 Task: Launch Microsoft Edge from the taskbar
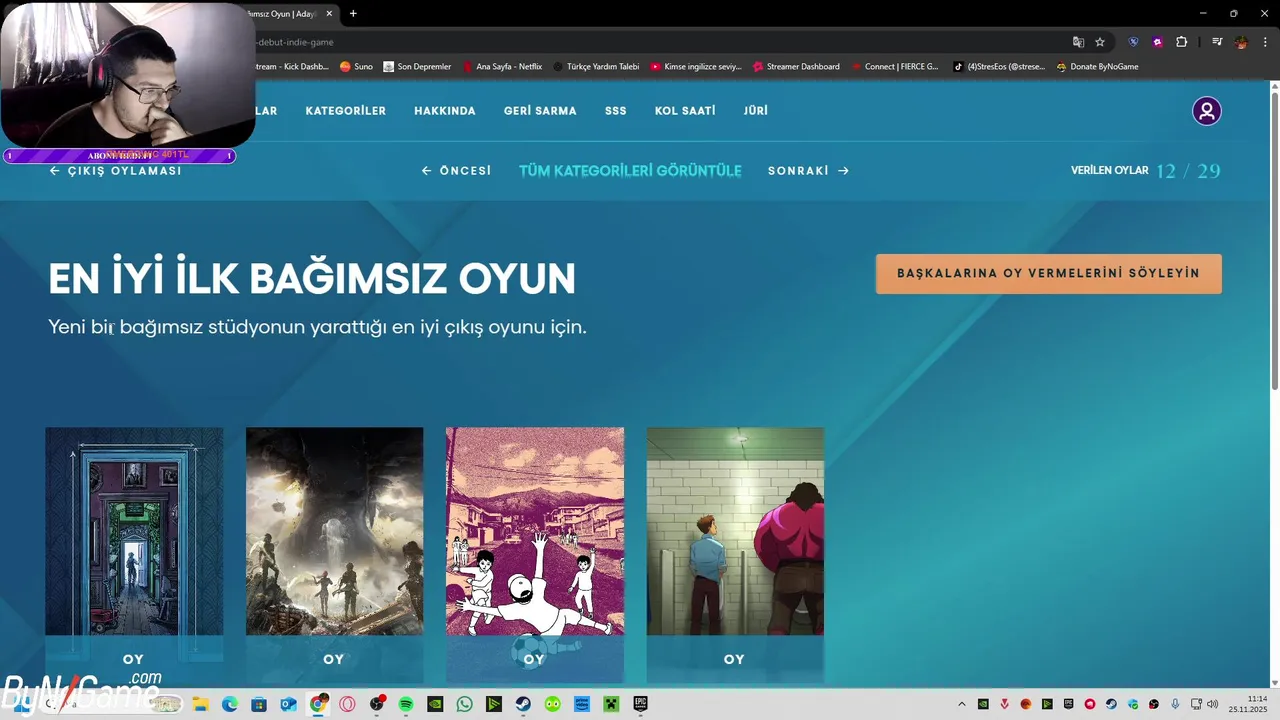229,704
